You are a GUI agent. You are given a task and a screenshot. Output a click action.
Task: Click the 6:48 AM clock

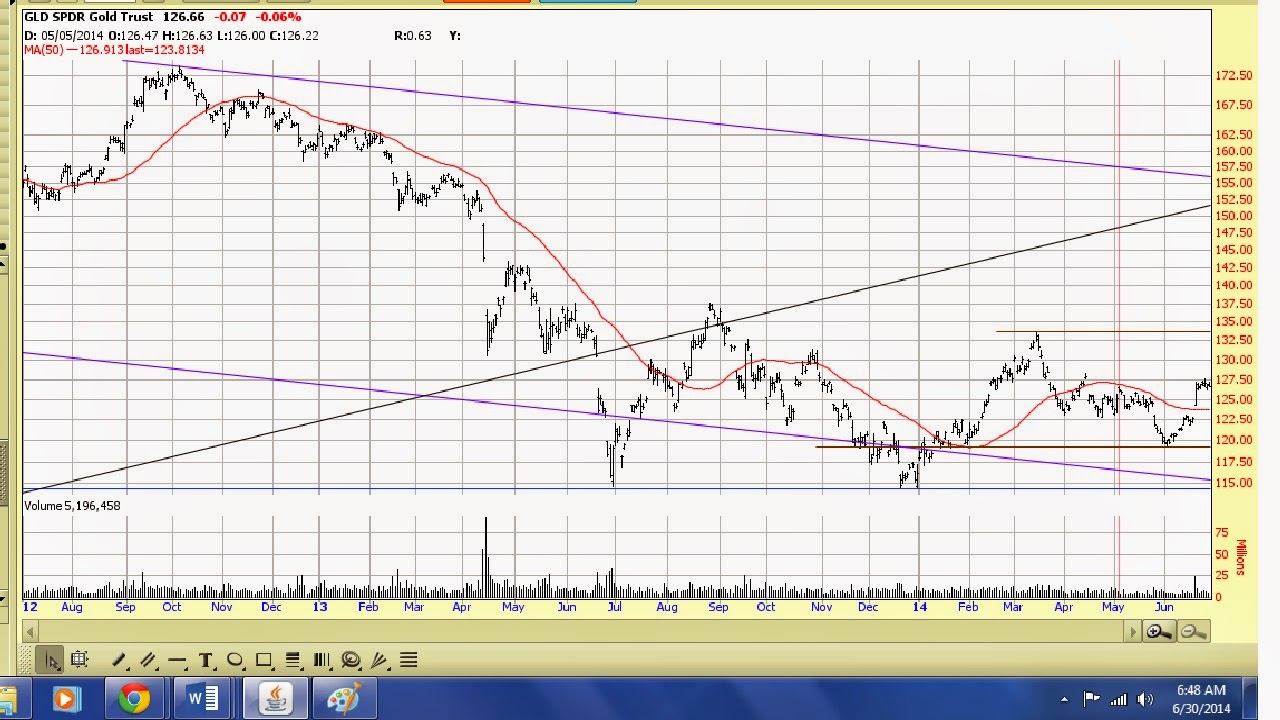(1201, 690)
